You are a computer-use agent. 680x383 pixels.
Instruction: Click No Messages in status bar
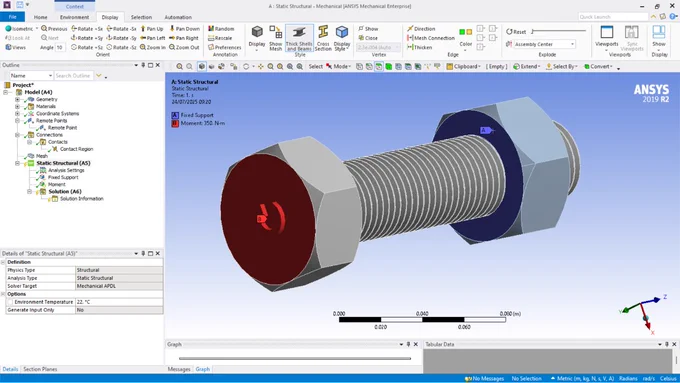tap(484, 379)
